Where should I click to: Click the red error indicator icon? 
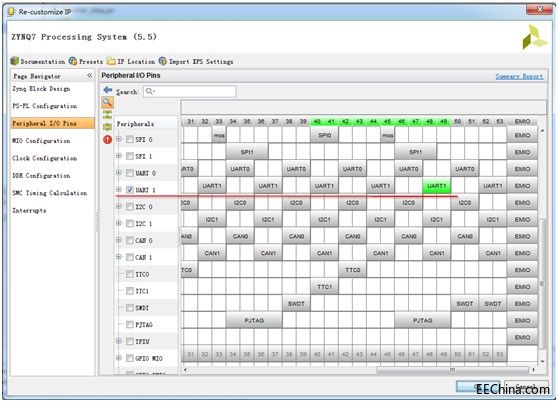coord(107,139)
